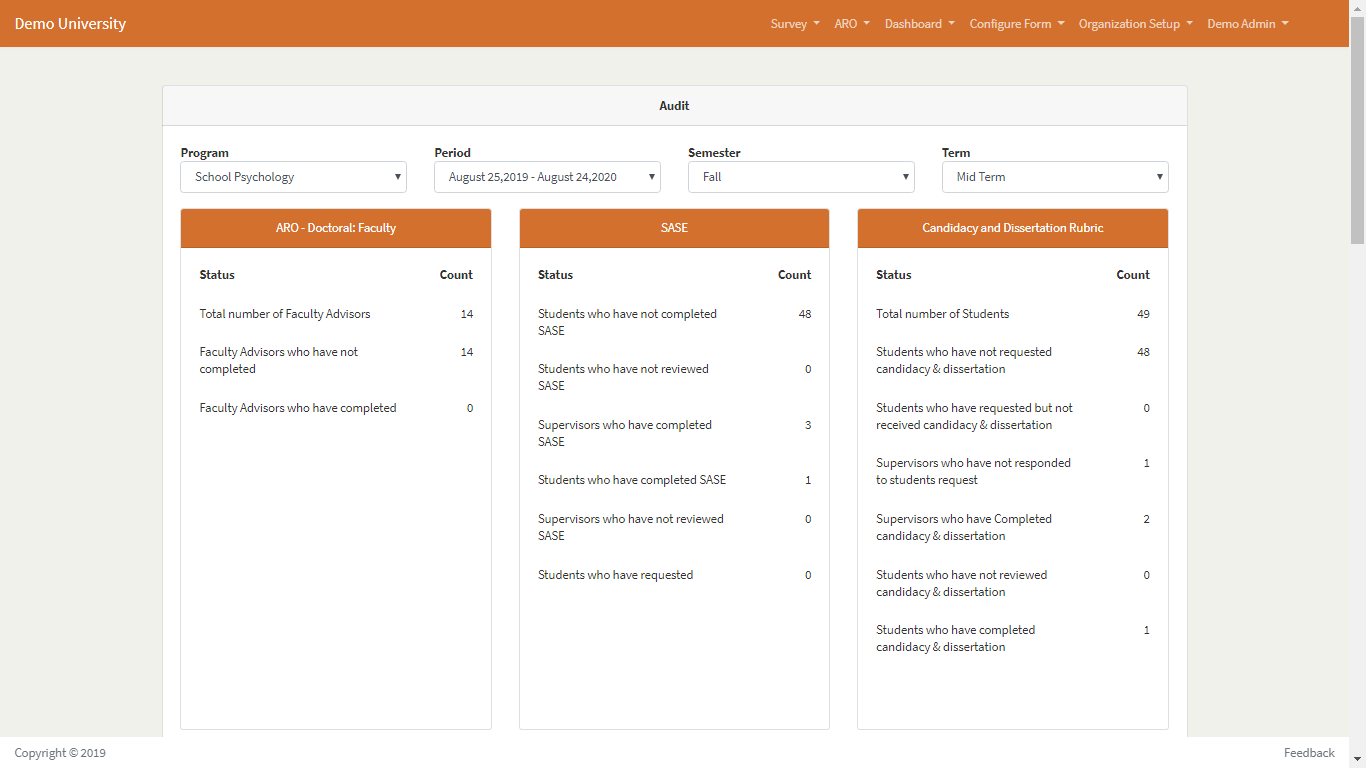Click the Demo University home link

pos(71,23)
